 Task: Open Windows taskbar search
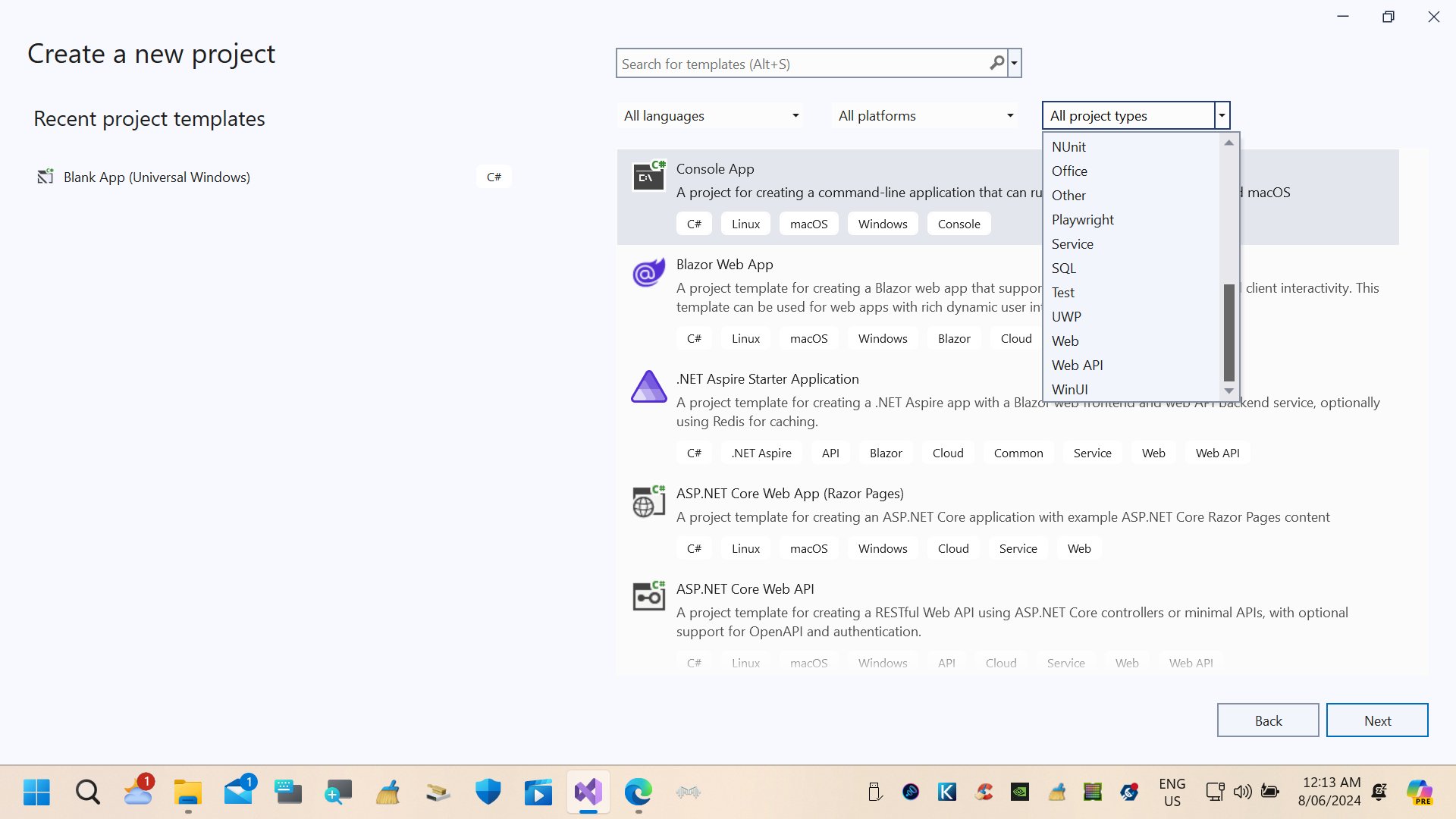tap(88, 792)
